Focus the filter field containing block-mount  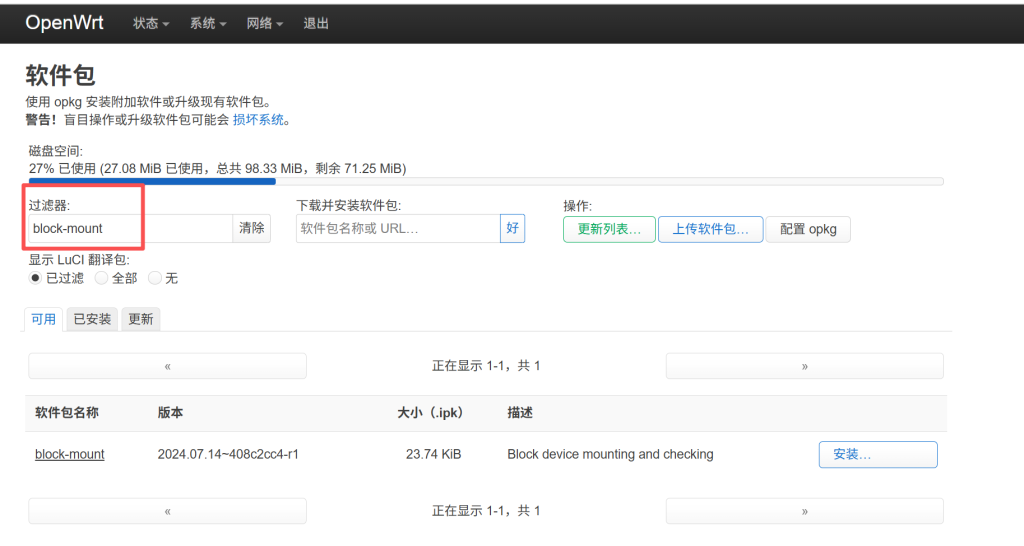click(130, 229)
